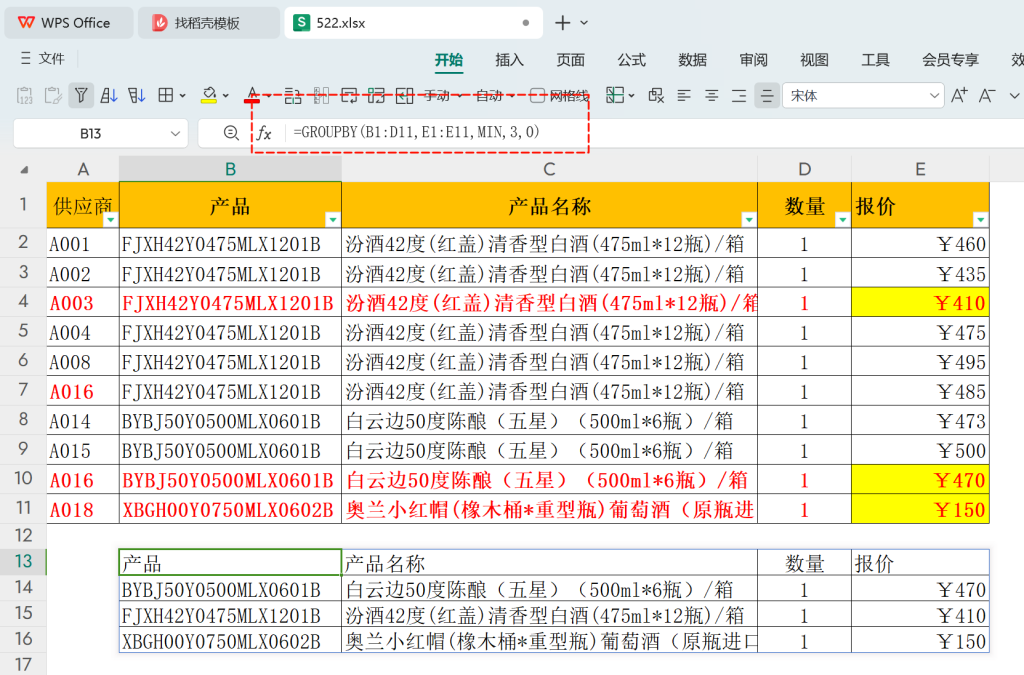Image resolution: width=1024 pixels, height=675 pixels.
Task: Select row 13 header
Action: pos(24,561)
